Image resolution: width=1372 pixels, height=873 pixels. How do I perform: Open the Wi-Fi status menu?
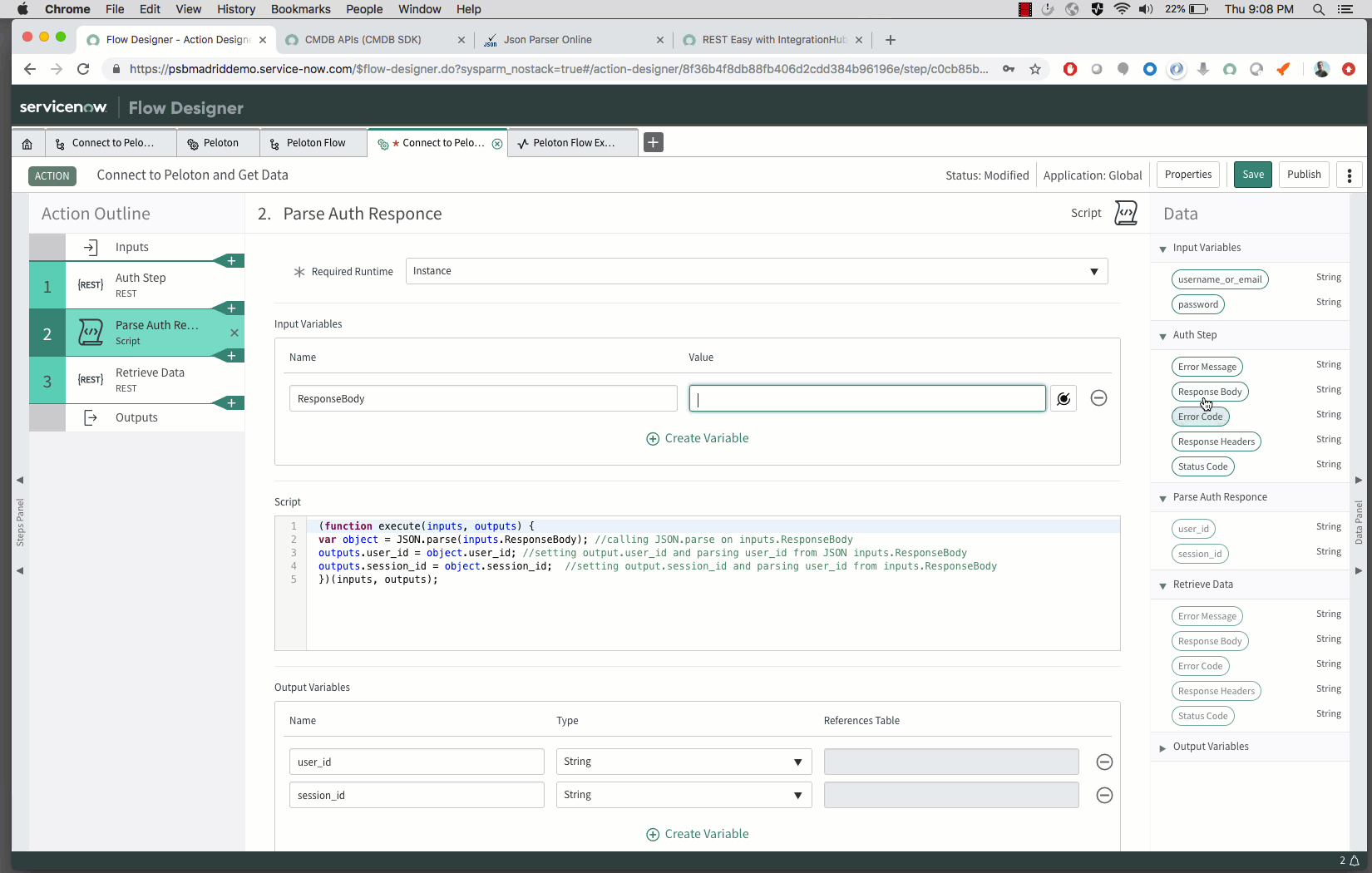[1122, 9]
